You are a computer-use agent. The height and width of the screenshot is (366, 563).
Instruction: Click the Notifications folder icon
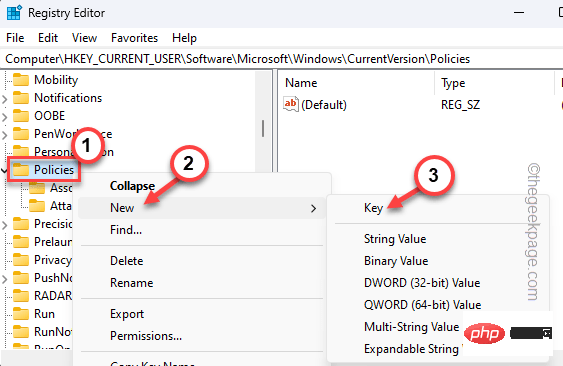click(x=21, y=98)
